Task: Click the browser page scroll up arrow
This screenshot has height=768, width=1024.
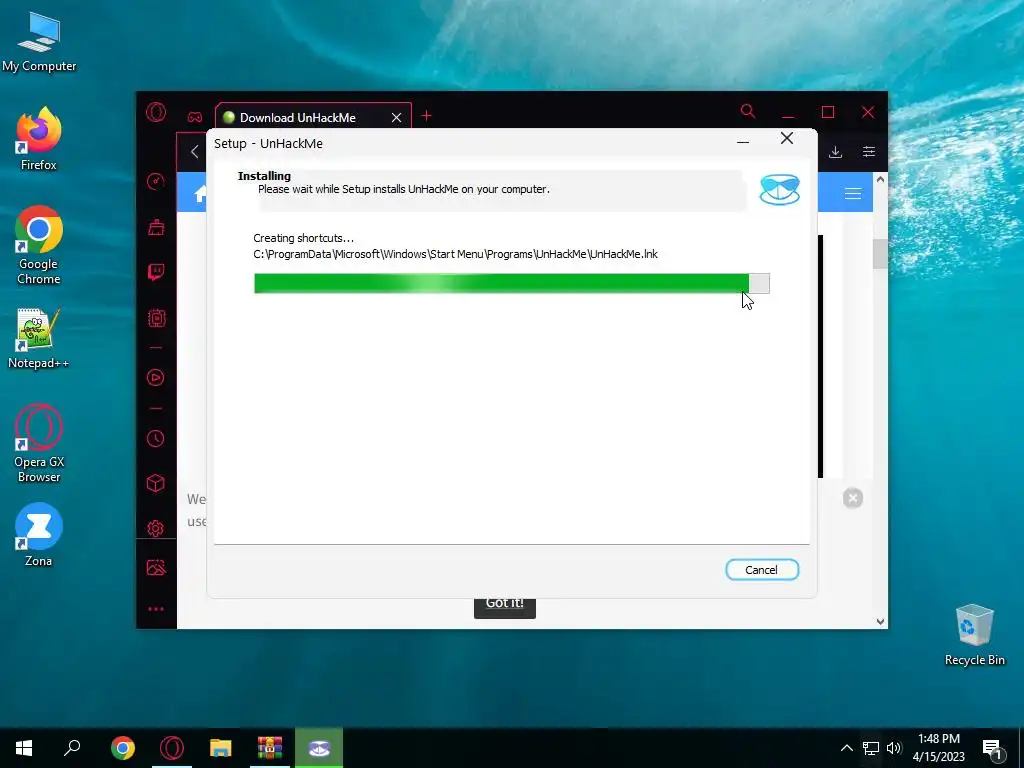Action: 880,179
